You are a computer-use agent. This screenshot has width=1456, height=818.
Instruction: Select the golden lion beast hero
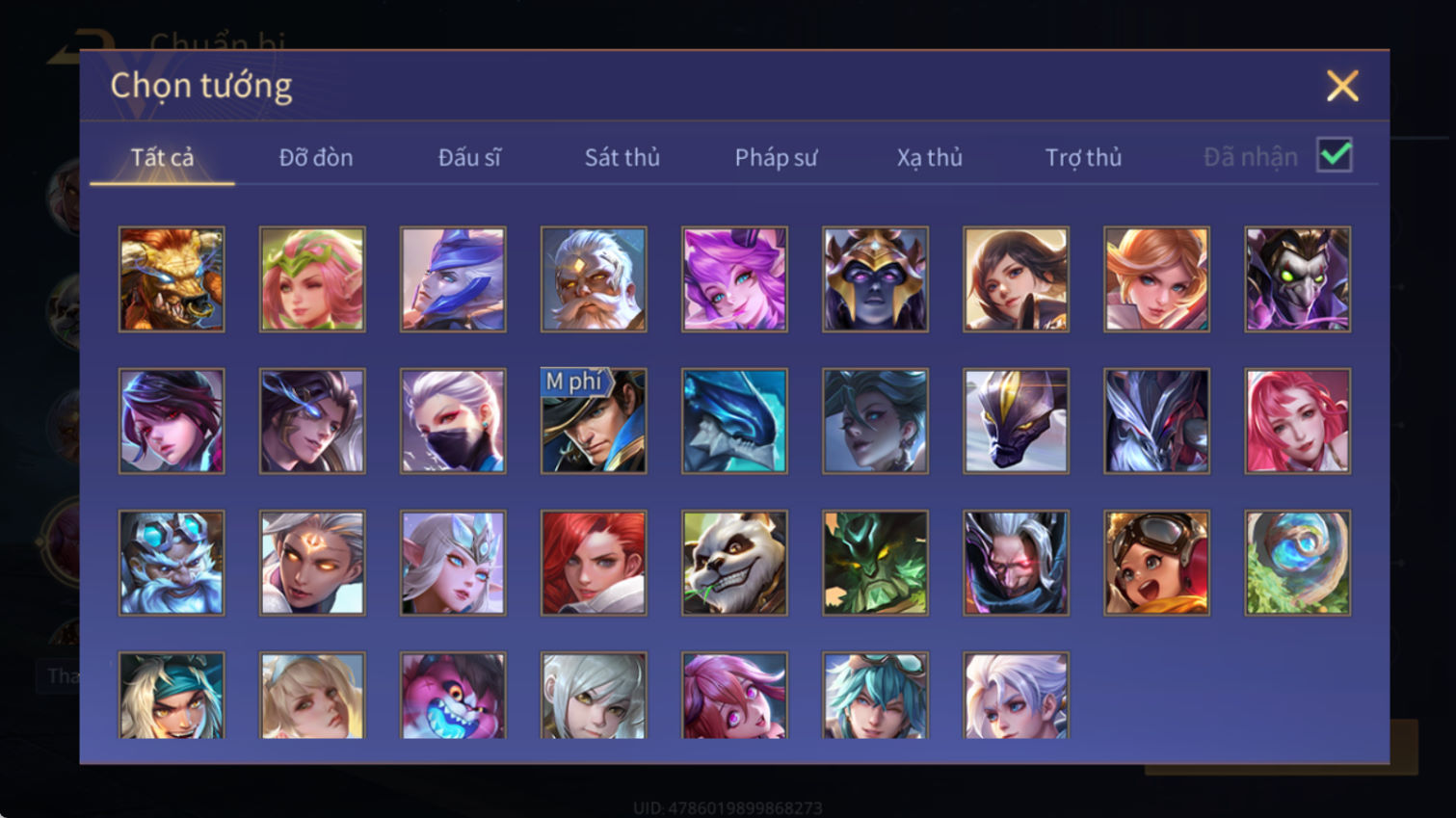[172, 279]
